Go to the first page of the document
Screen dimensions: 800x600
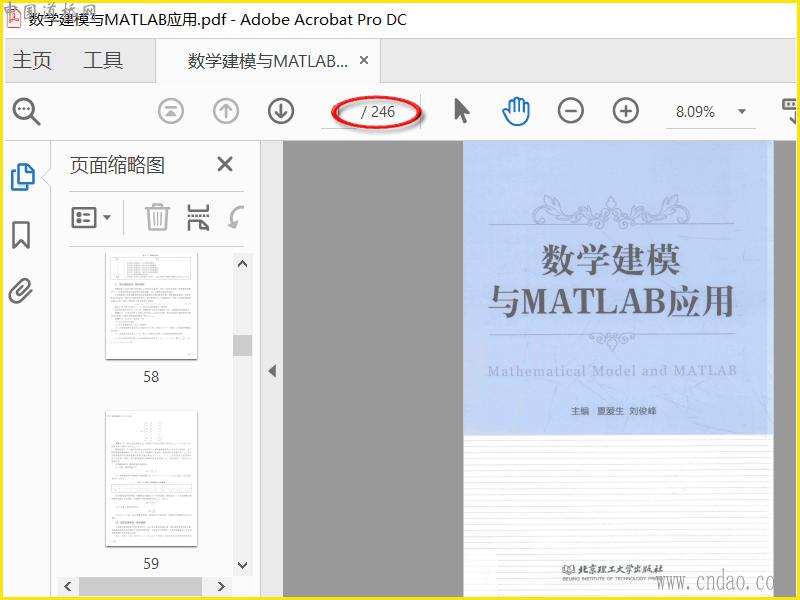[171, 111]
